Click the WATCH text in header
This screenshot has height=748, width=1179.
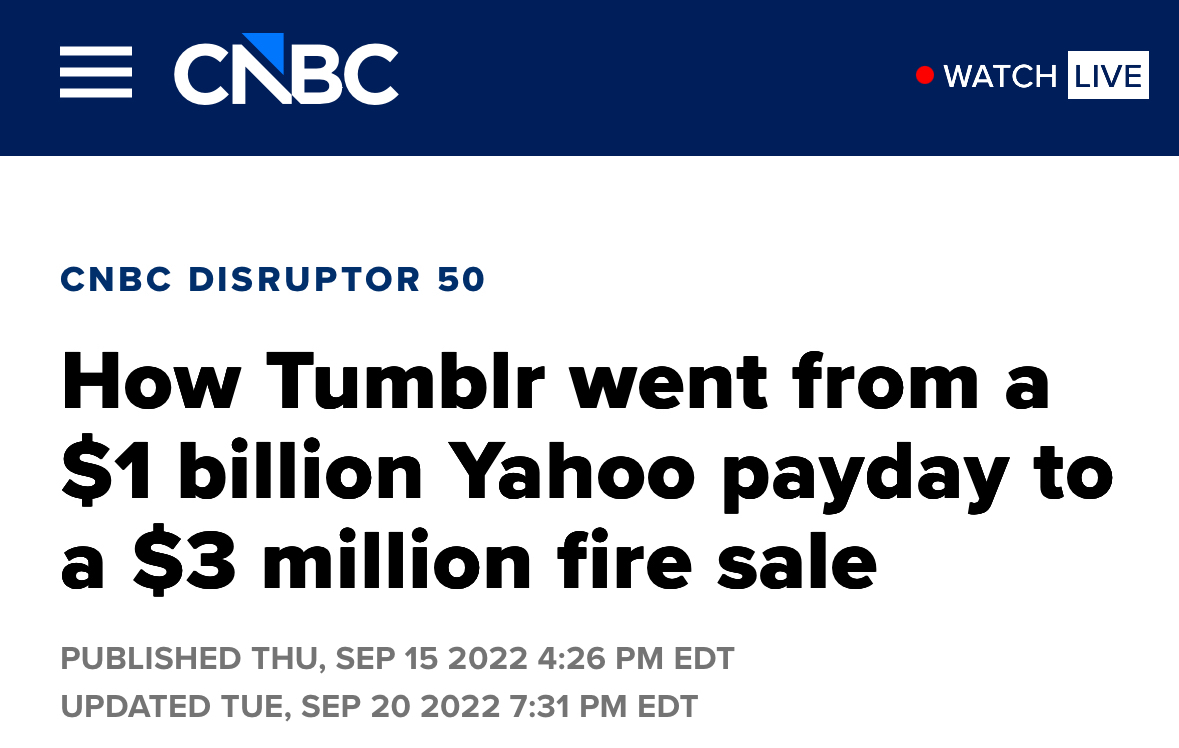[x=1000, y=76]
